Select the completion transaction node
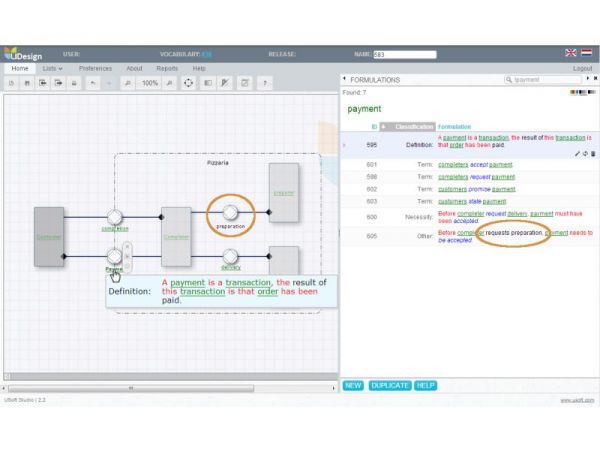Screen dimensions: 600x452 pyautogui.click(x=114, y=217)
